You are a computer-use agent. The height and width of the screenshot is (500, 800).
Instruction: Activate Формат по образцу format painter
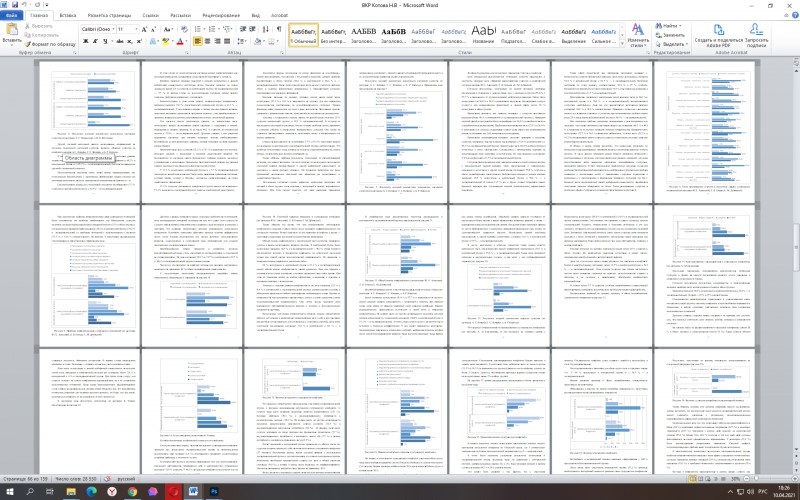[x=50, y=44]
